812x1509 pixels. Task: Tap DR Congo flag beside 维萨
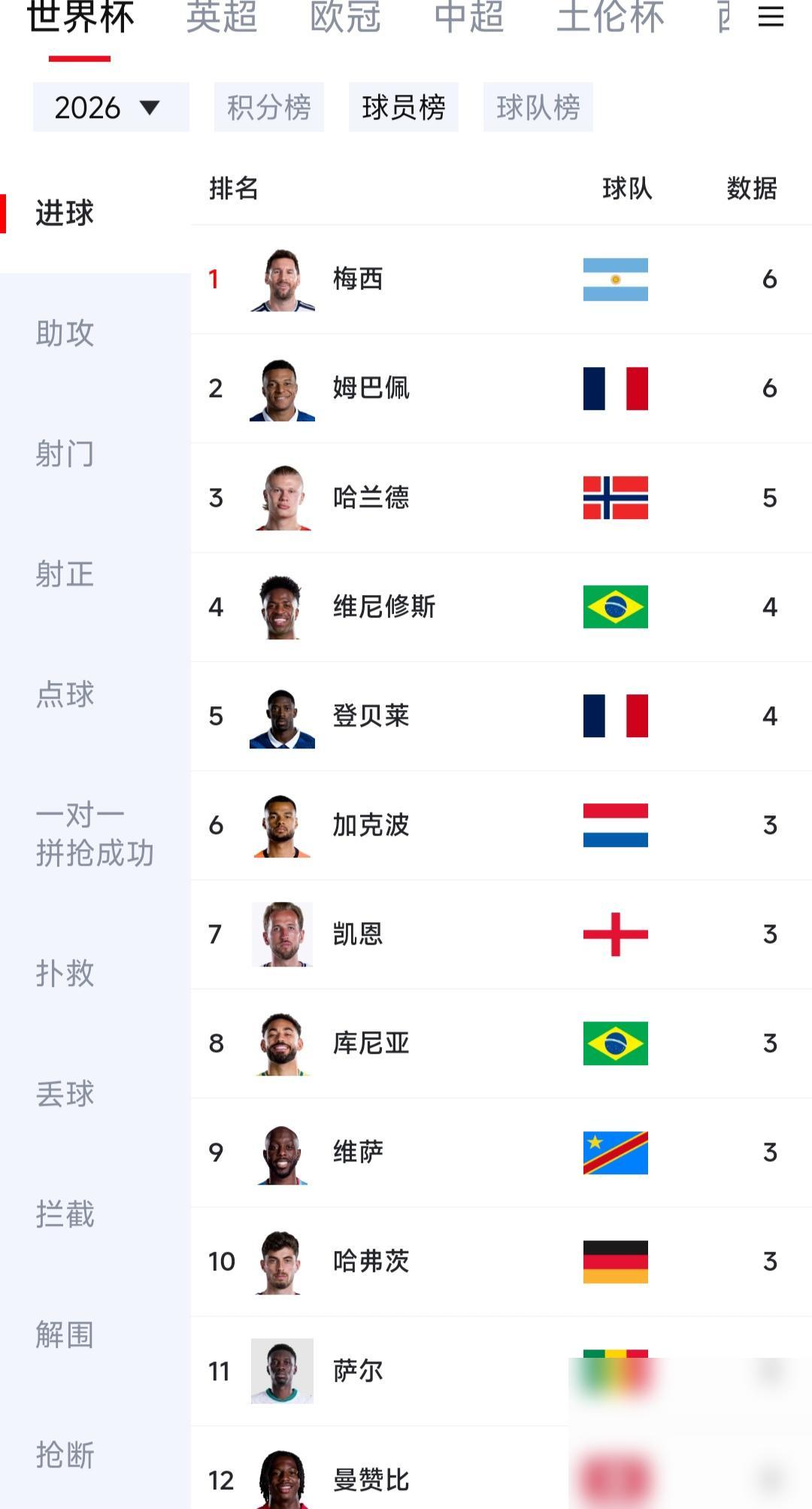[615, 1152]
